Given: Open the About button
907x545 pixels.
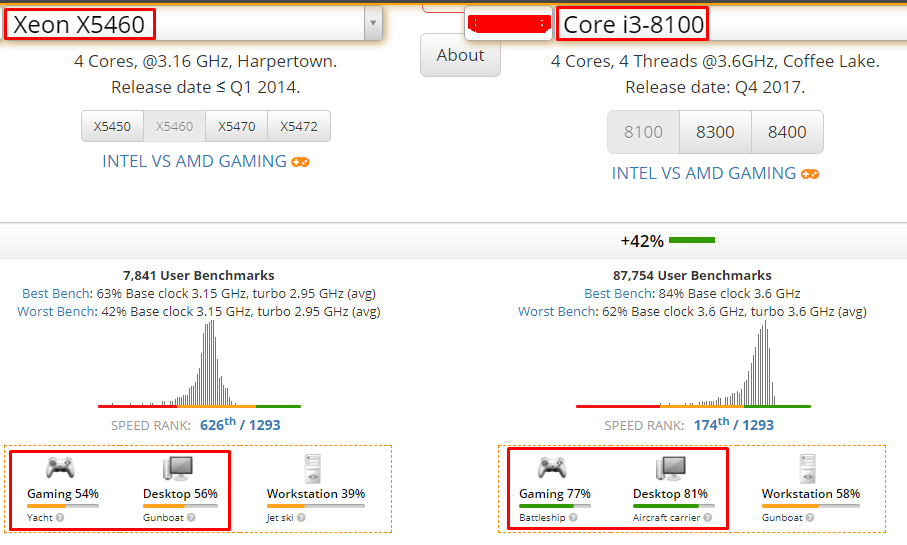Looking at the screenshot, I should (x=460, y=55).
